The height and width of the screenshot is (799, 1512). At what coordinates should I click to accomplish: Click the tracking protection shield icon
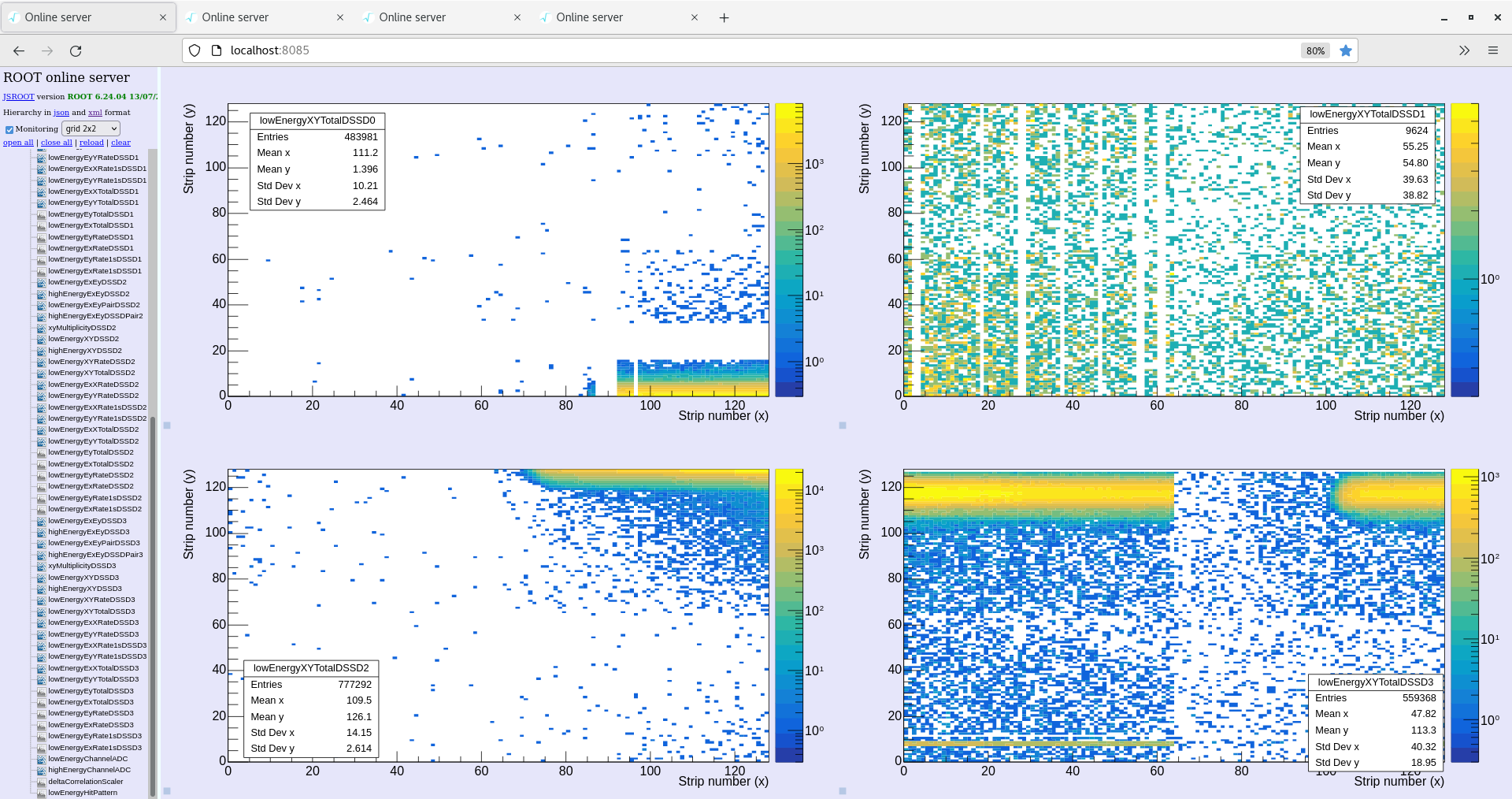pos(195,50)
